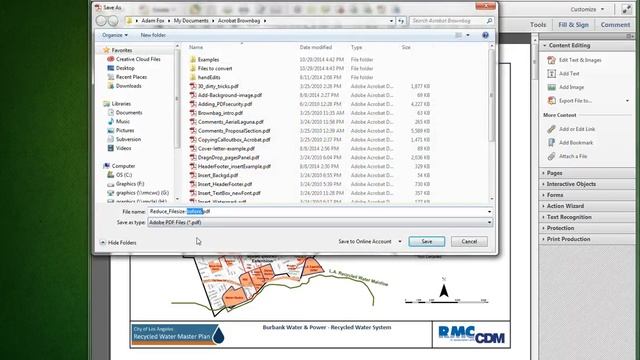Click the Attach a File paperclip icon
This screenshot has height=360, width=640.
(551, 156)
